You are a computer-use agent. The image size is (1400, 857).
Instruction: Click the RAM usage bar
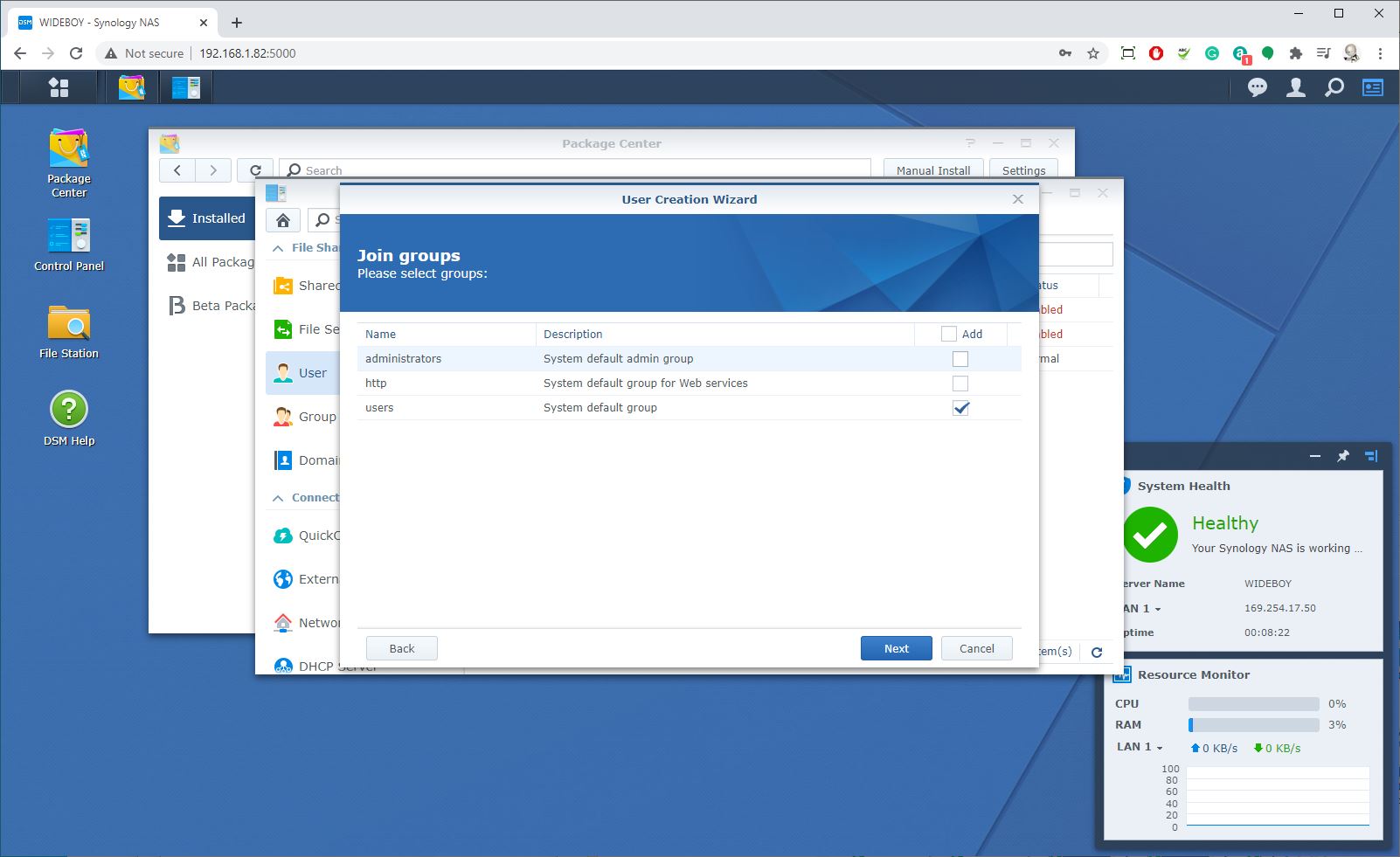(1253, 725)
